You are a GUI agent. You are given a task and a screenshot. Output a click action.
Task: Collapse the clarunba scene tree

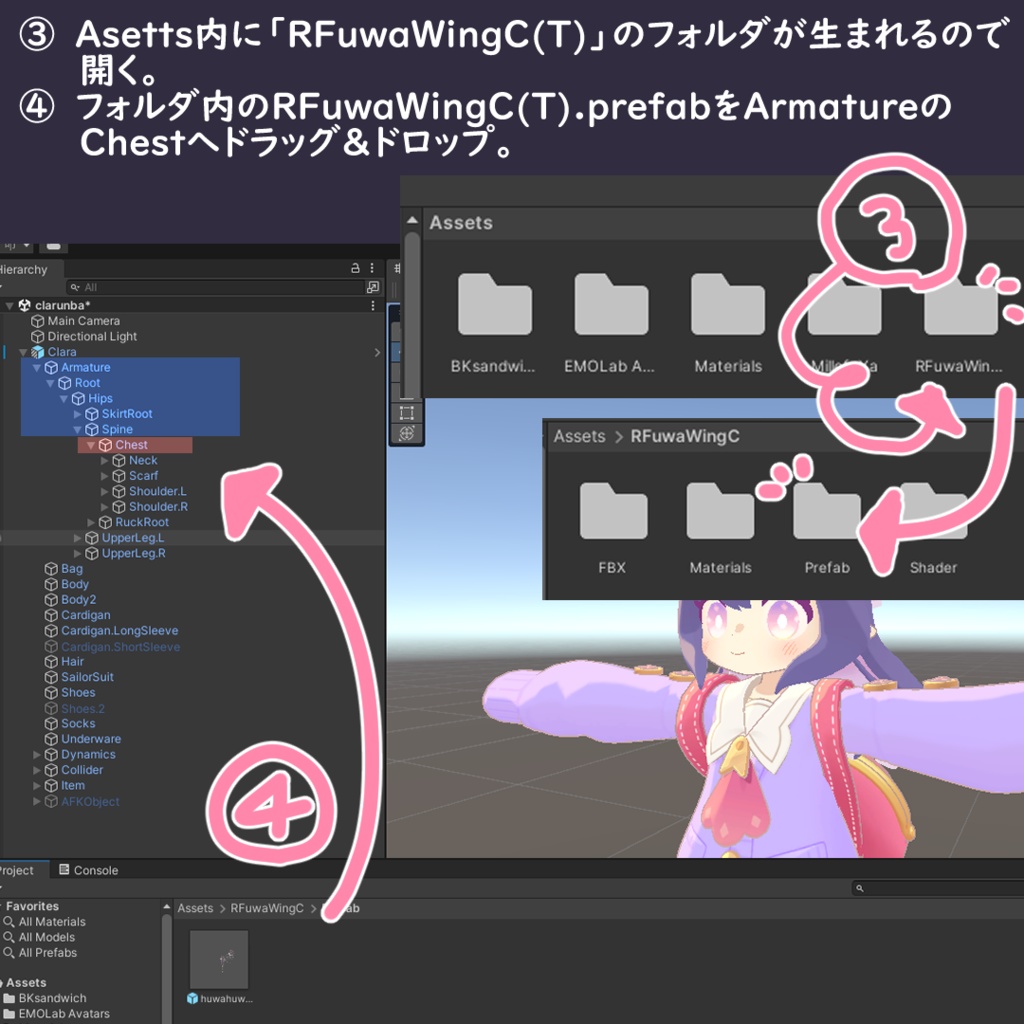point(10,305)
